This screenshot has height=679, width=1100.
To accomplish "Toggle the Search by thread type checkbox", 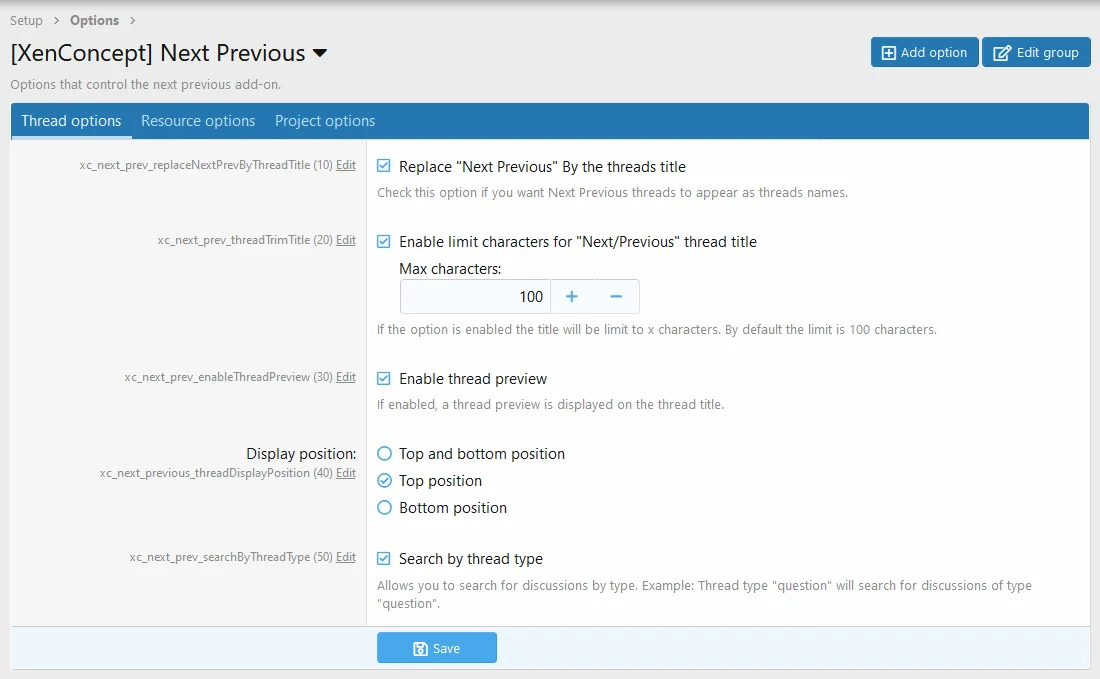I will tap(382, 559).
